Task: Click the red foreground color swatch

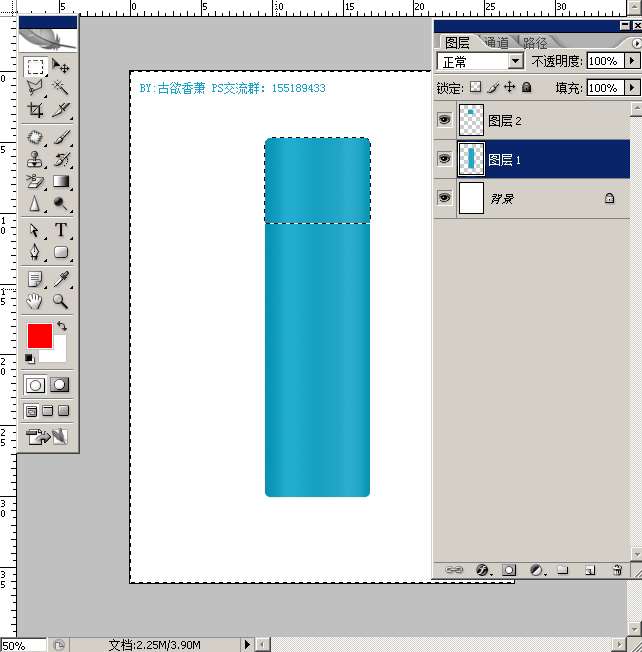Action: click(x=40, y=335)
